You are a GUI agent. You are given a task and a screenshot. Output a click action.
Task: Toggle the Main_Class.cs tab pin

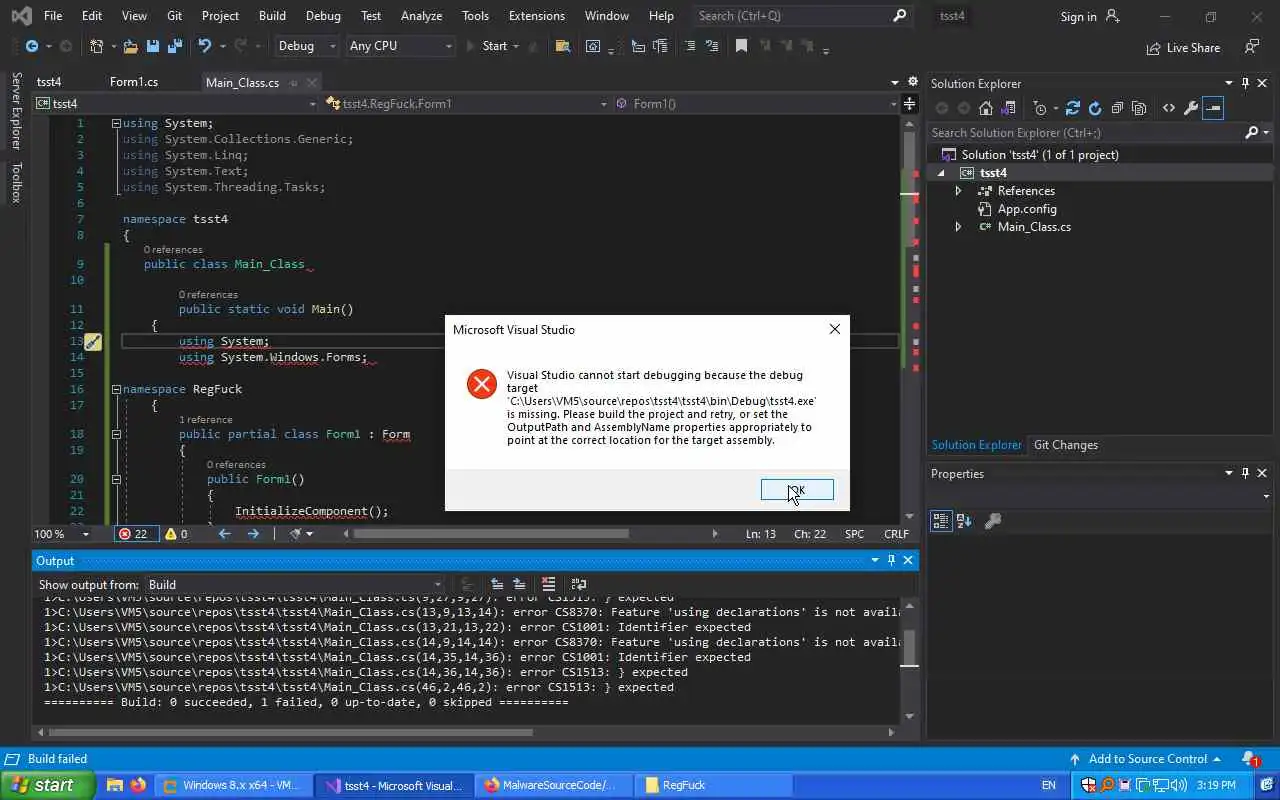pyautogui.click(x=295, y=83)
